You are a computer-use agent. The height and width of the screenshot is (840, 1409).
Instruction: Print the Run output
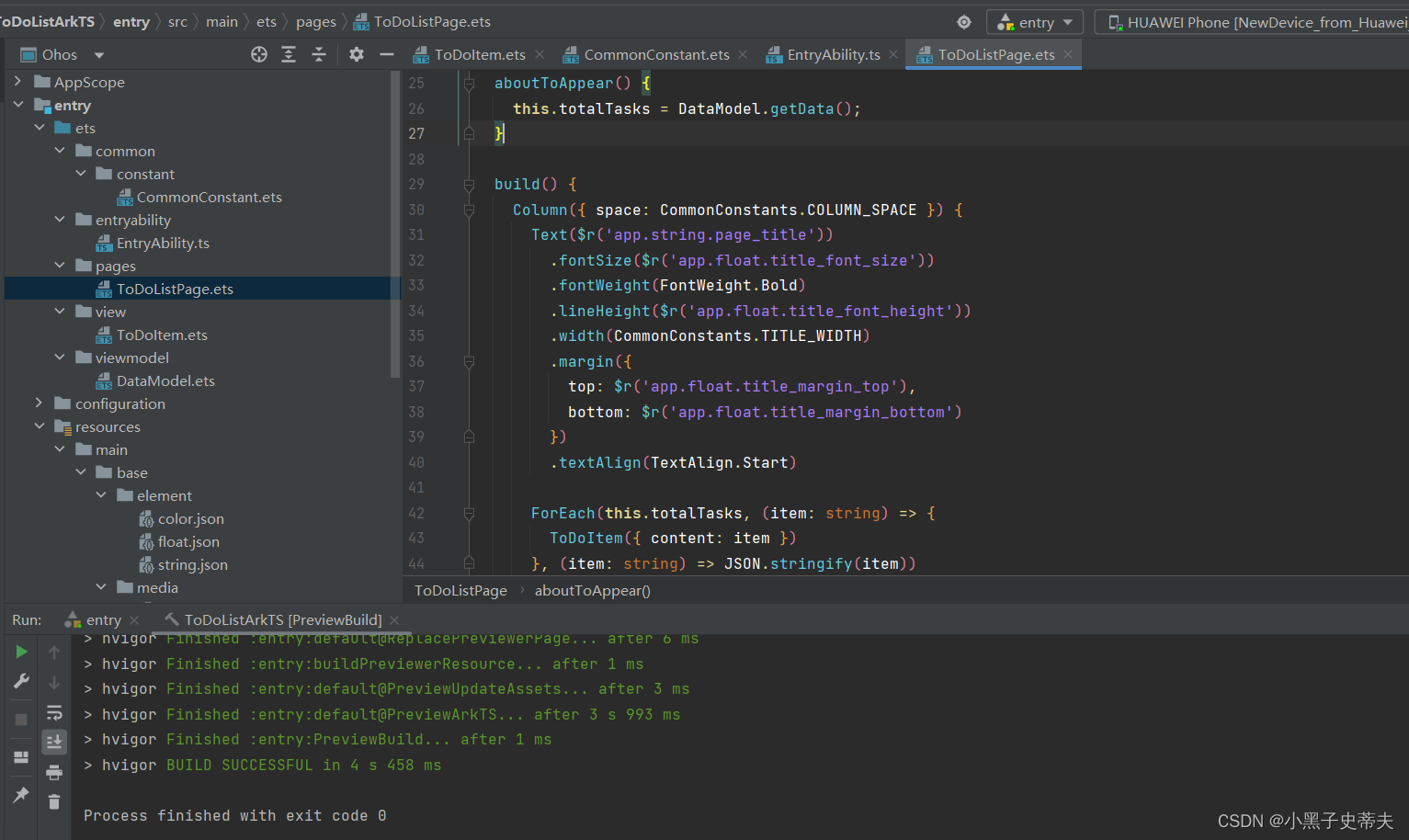tap(54, 772)
